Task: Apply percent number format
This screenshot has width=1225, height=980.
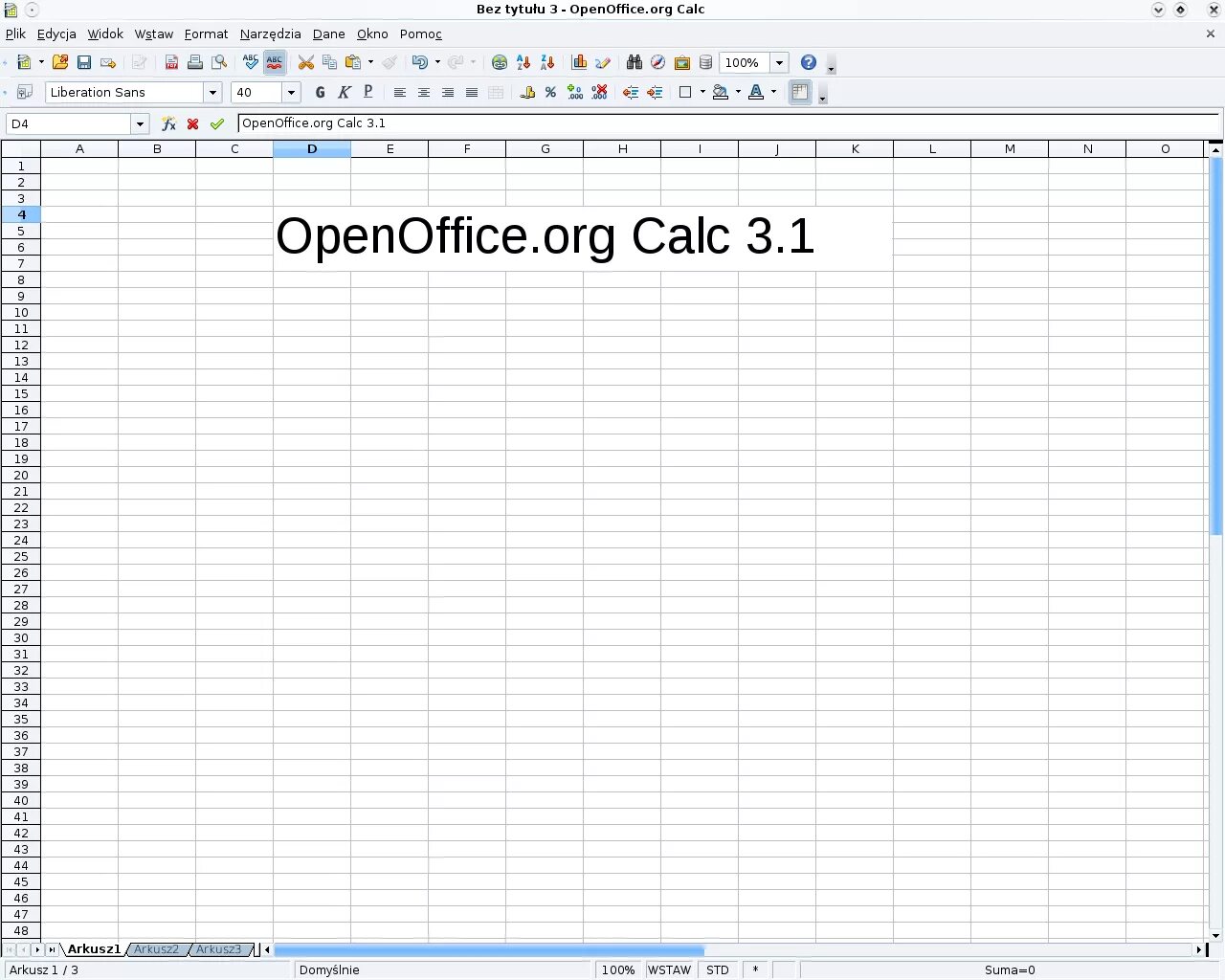Action: 550,92
